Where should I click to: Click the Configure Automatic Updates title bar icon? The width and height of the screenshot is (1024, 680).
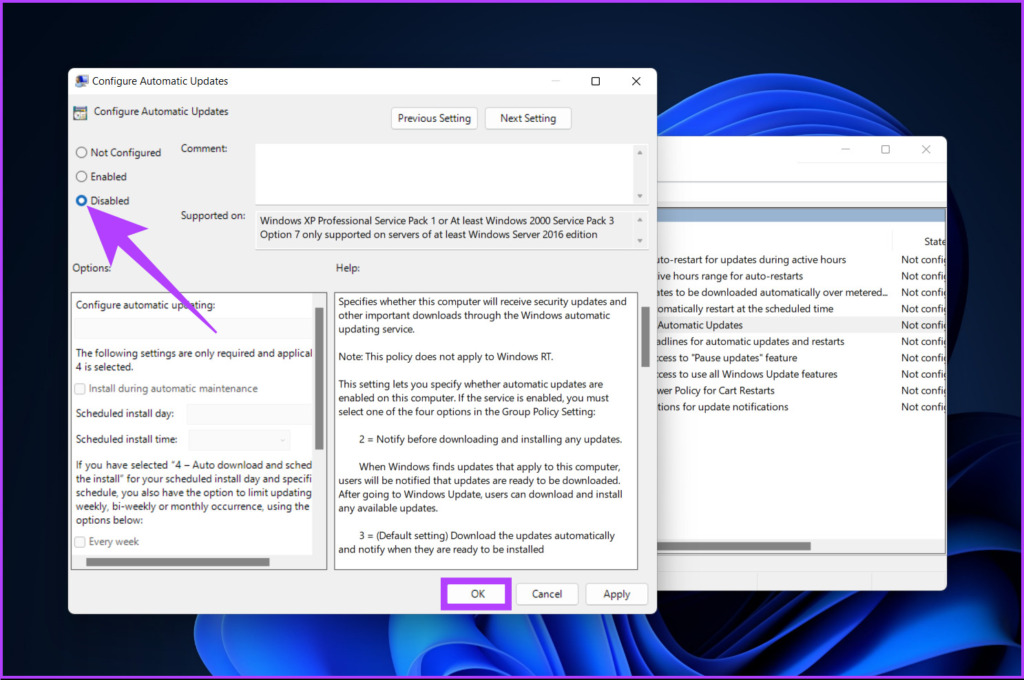pos(81,81)
